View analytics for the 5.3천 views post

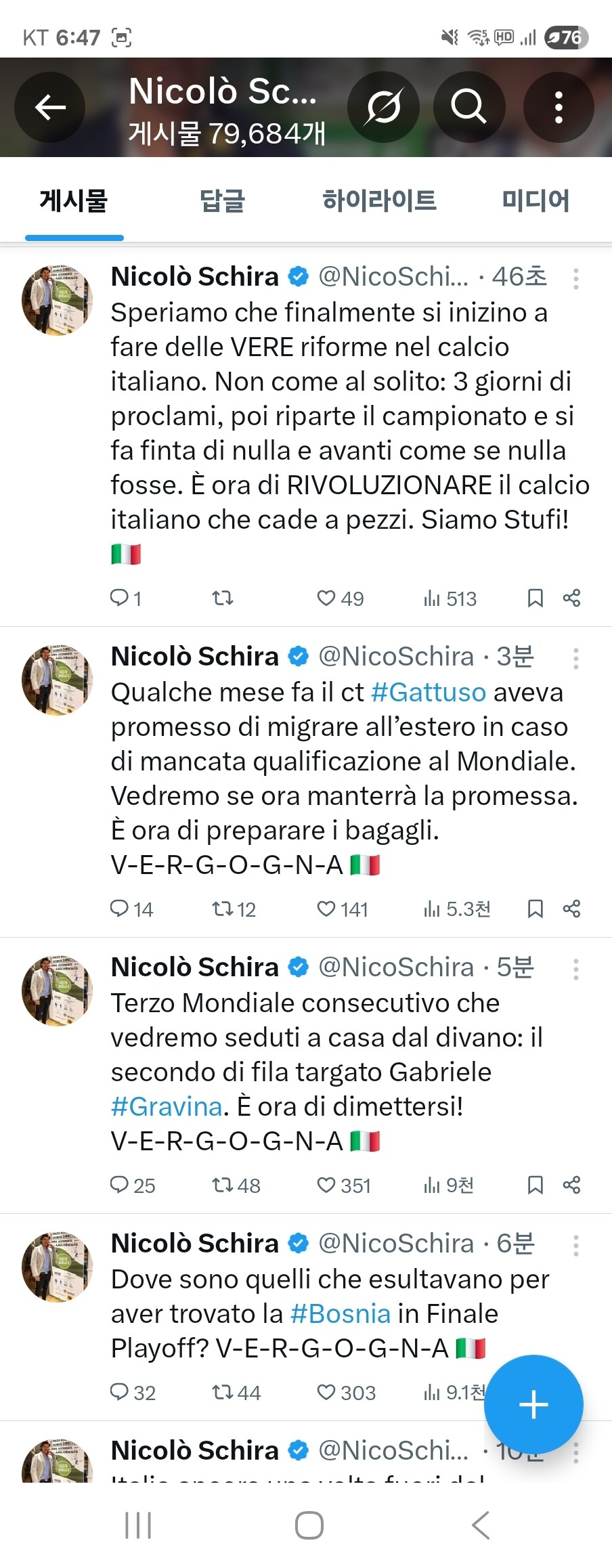pyautogui.click(x=456, y=909)
